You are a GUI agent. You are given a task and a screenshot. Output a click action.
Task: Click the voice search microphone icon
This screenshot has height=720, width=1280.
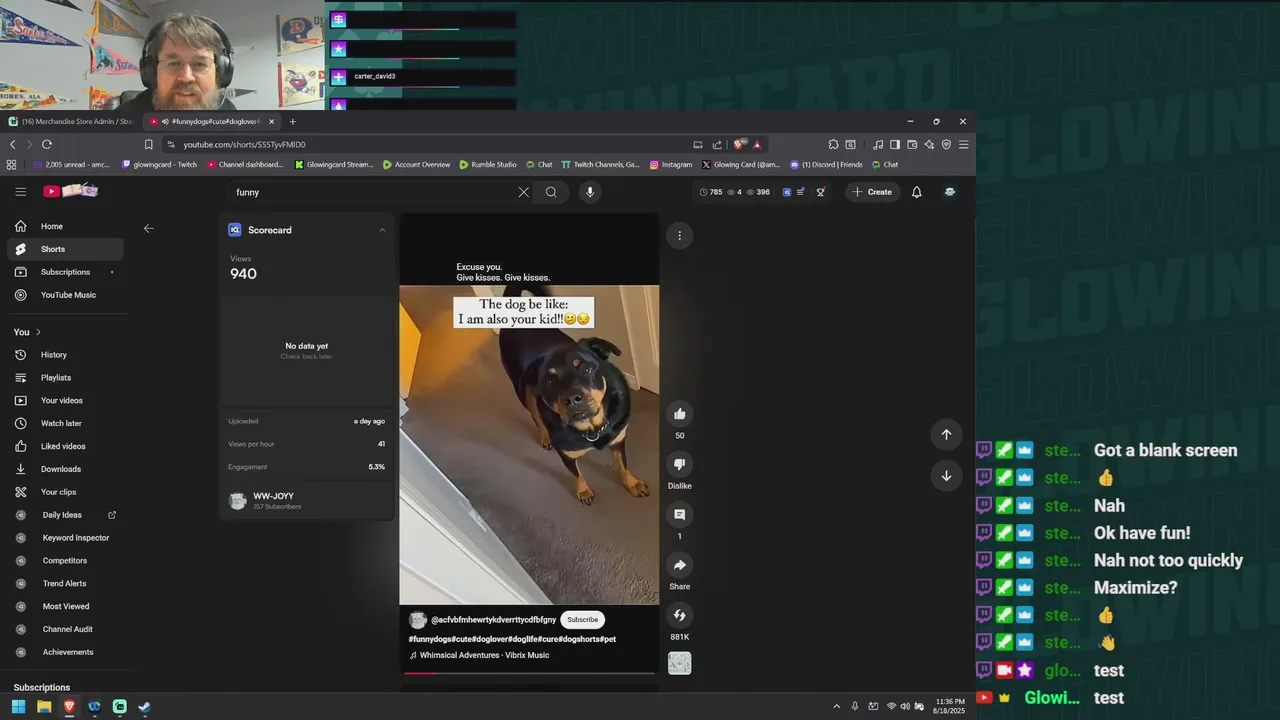click(590, 192)
